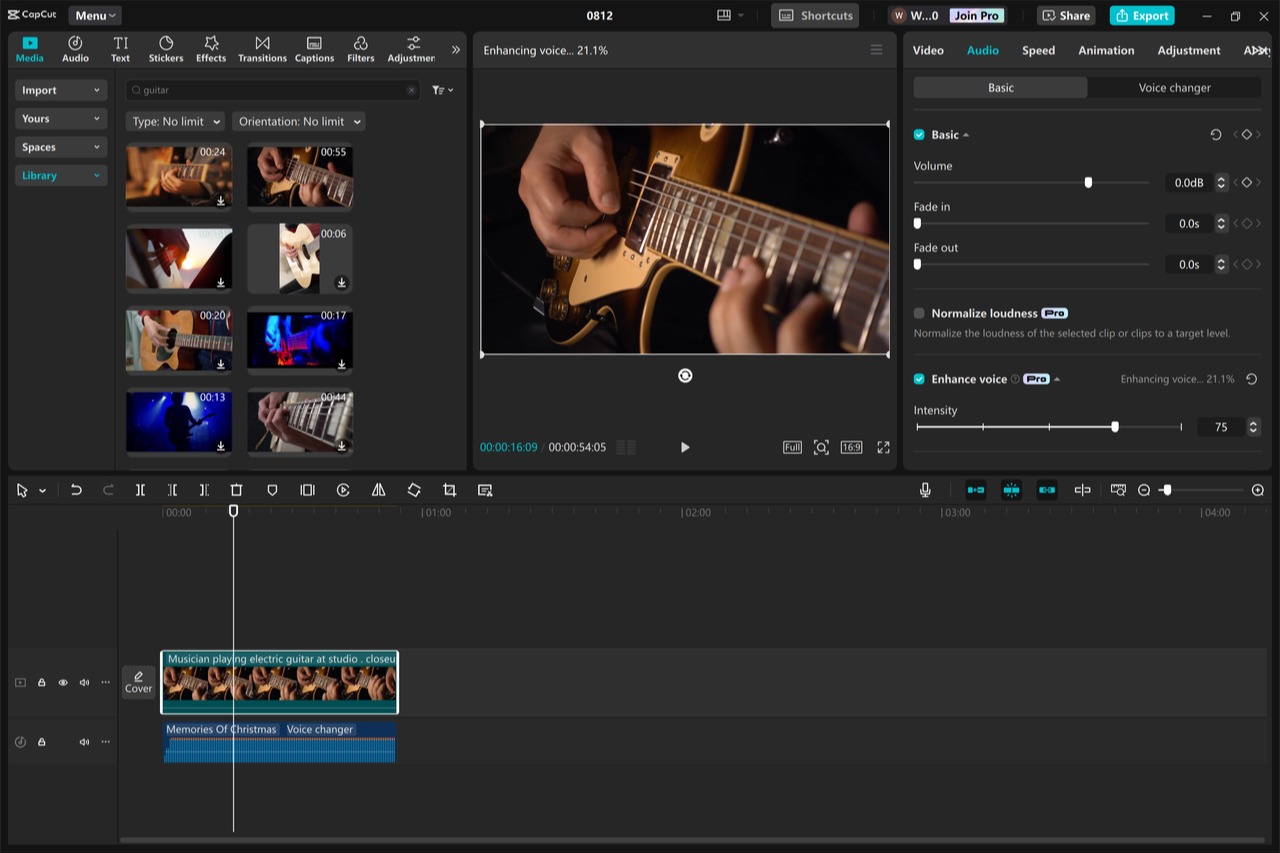Screen dimensions: 1280x853
Task: Mute the audio track with the speaker icon
Action: point(84,741)
